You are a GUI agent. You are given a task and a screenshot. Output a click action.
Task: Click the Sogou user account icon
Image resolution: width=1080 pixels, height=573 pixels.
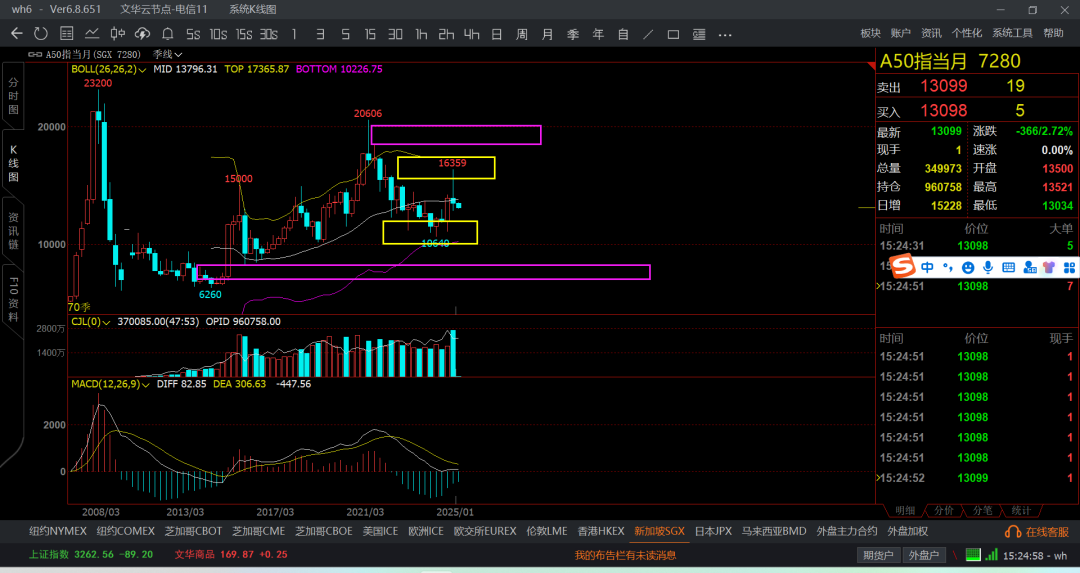[x=1030, y=267]
